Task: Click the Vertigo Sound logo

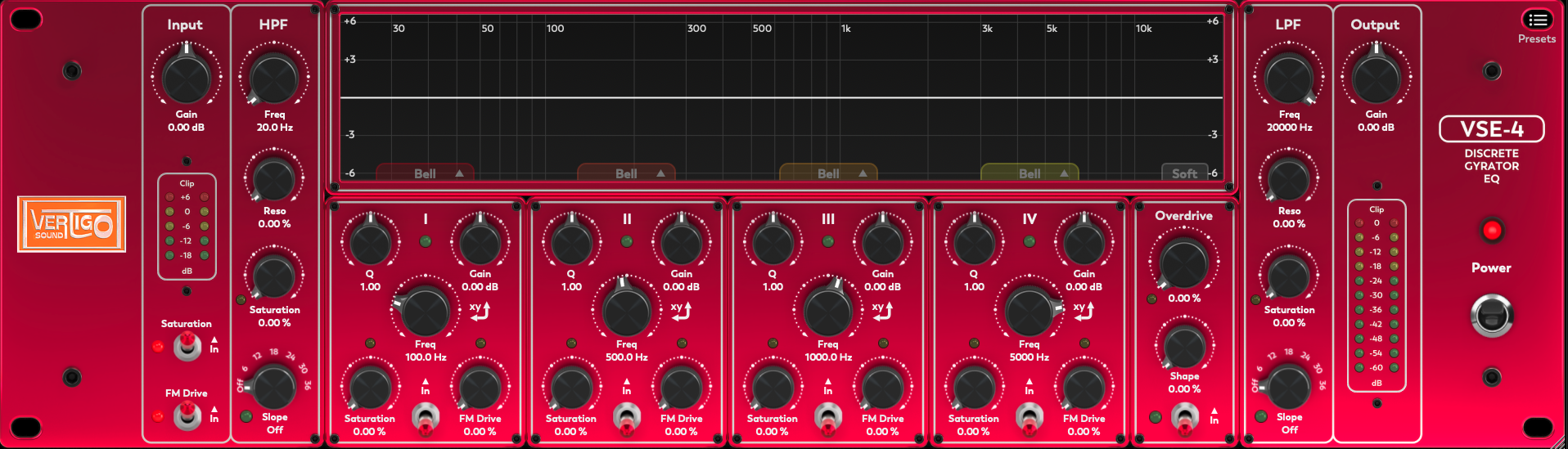Action: [x=72, y=224]
